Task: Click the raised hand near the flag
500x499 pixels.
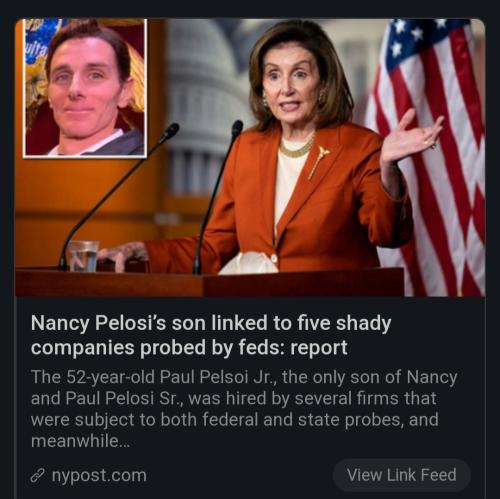Action: (410, 137)
